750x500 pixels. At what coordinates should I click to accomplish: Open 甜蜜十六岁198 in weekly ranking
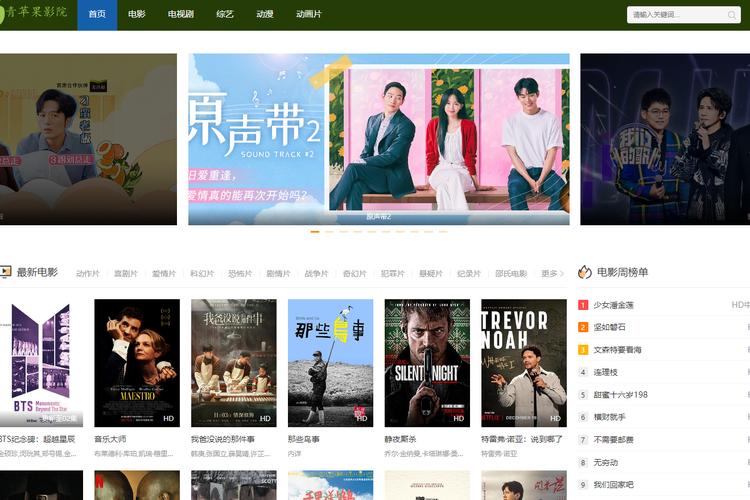pos(620,395)
